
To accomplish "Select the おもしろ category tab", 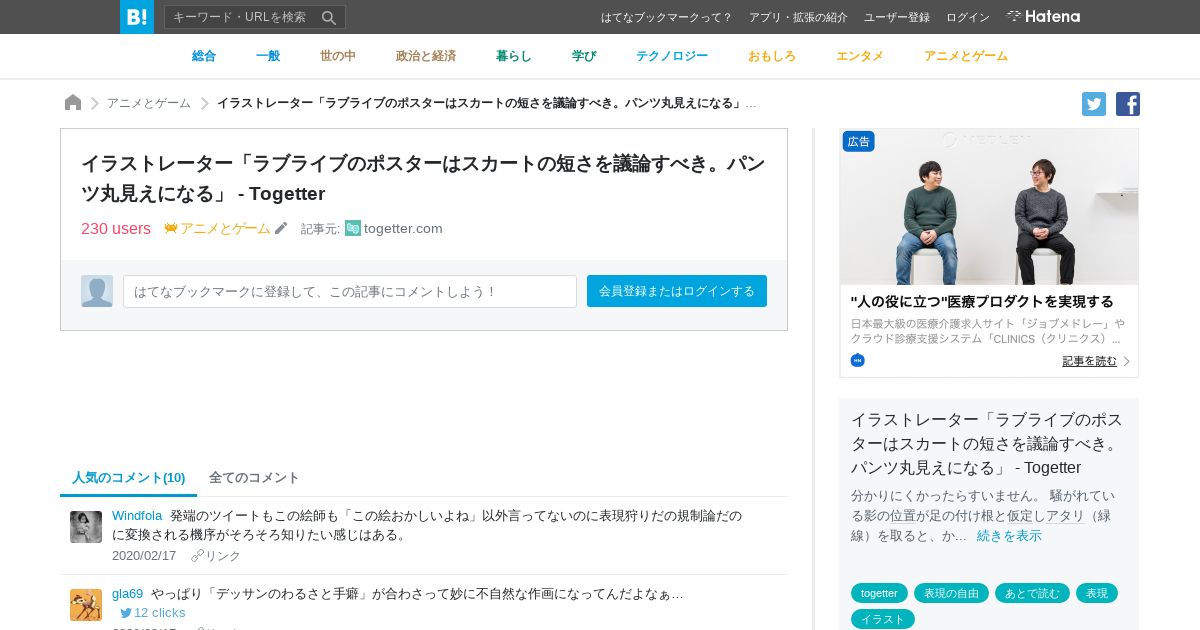I will pyautogui.click(x=772, y=56).
